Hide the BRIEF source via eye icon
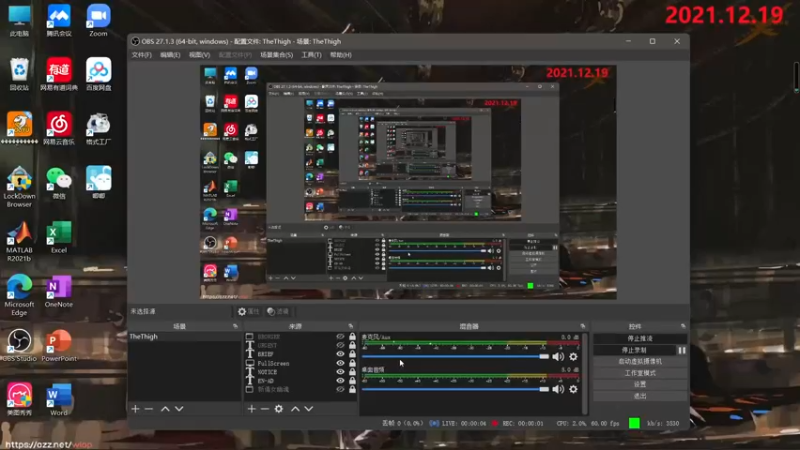800x450 pixels. (x=340, y=354)
